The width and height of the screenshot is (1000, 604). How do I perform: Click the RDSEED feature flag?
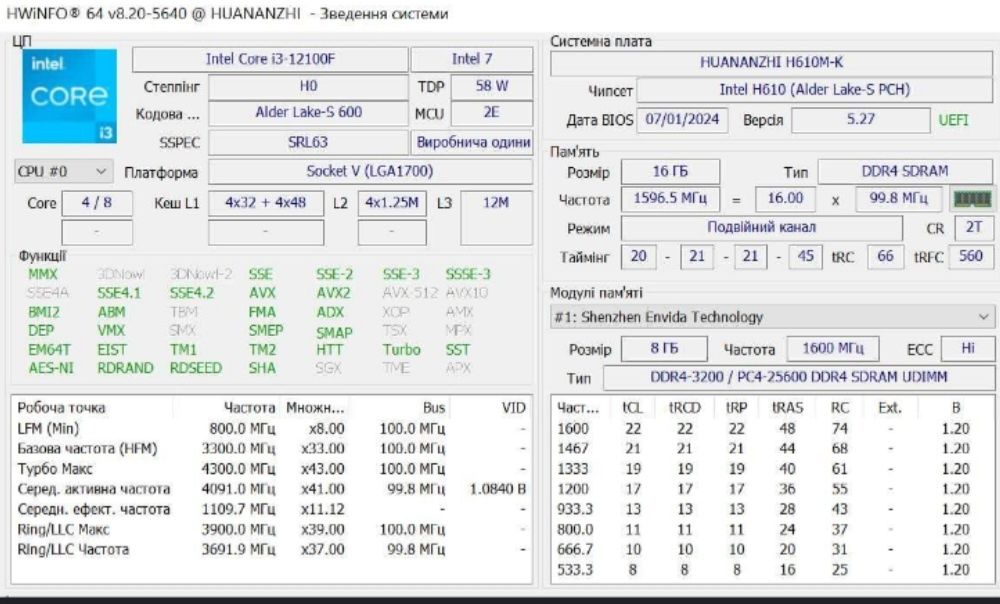(196, 369)
